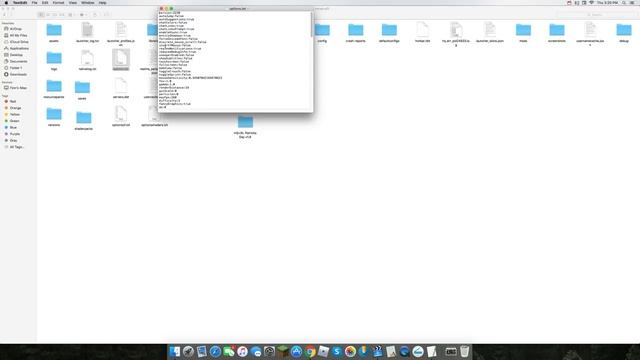The image size is (640, 360).
Task: Filter by Purple tag in sidebar
Action: click(14, 134)
